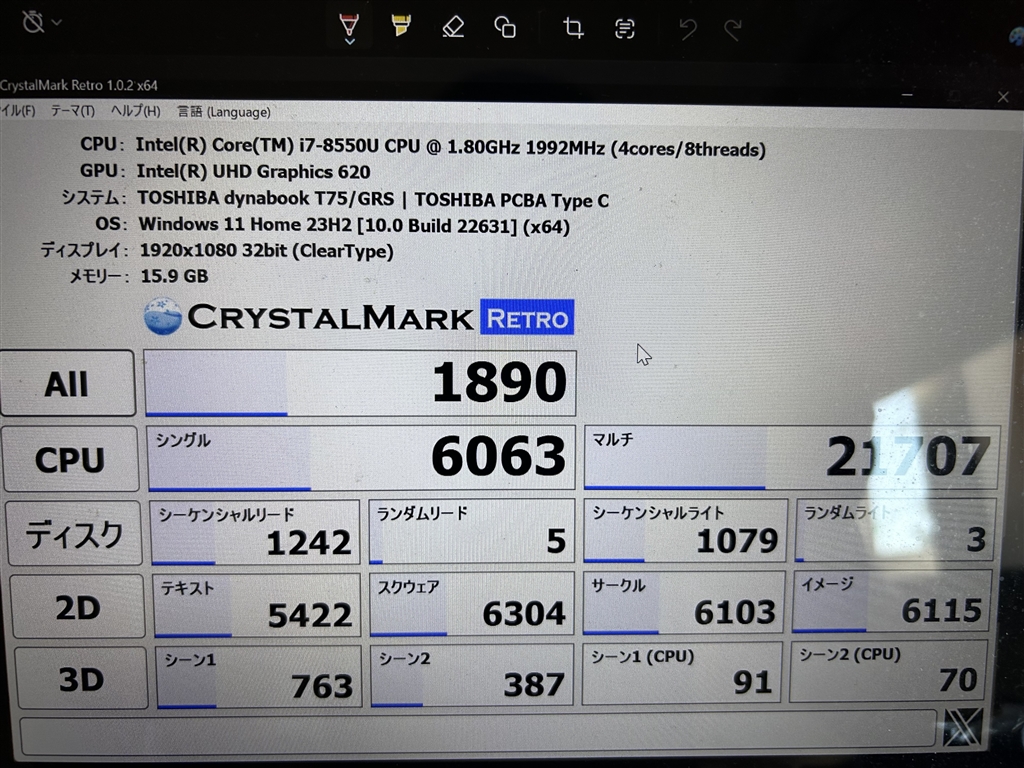Screen dimensions: 1024x768
Task: Click the テキスト score 5422
Action: tap(257, 605)
